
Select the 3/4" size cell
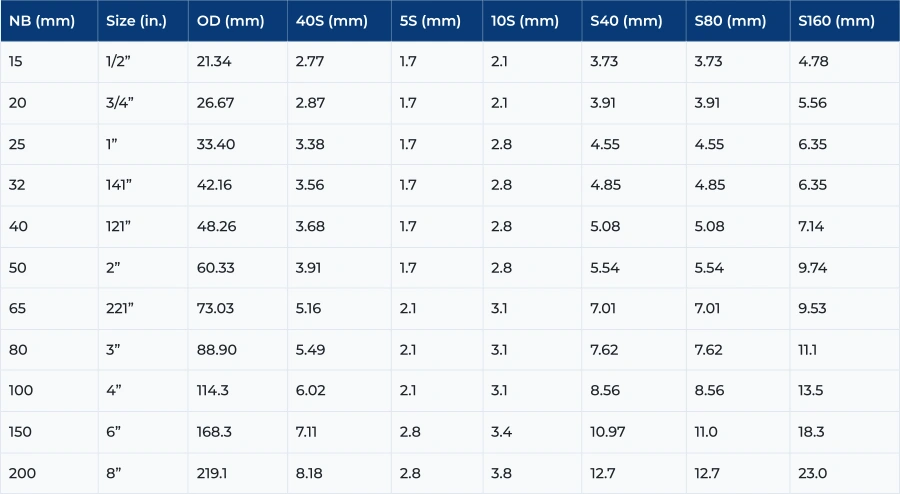[x=122, y=103]
